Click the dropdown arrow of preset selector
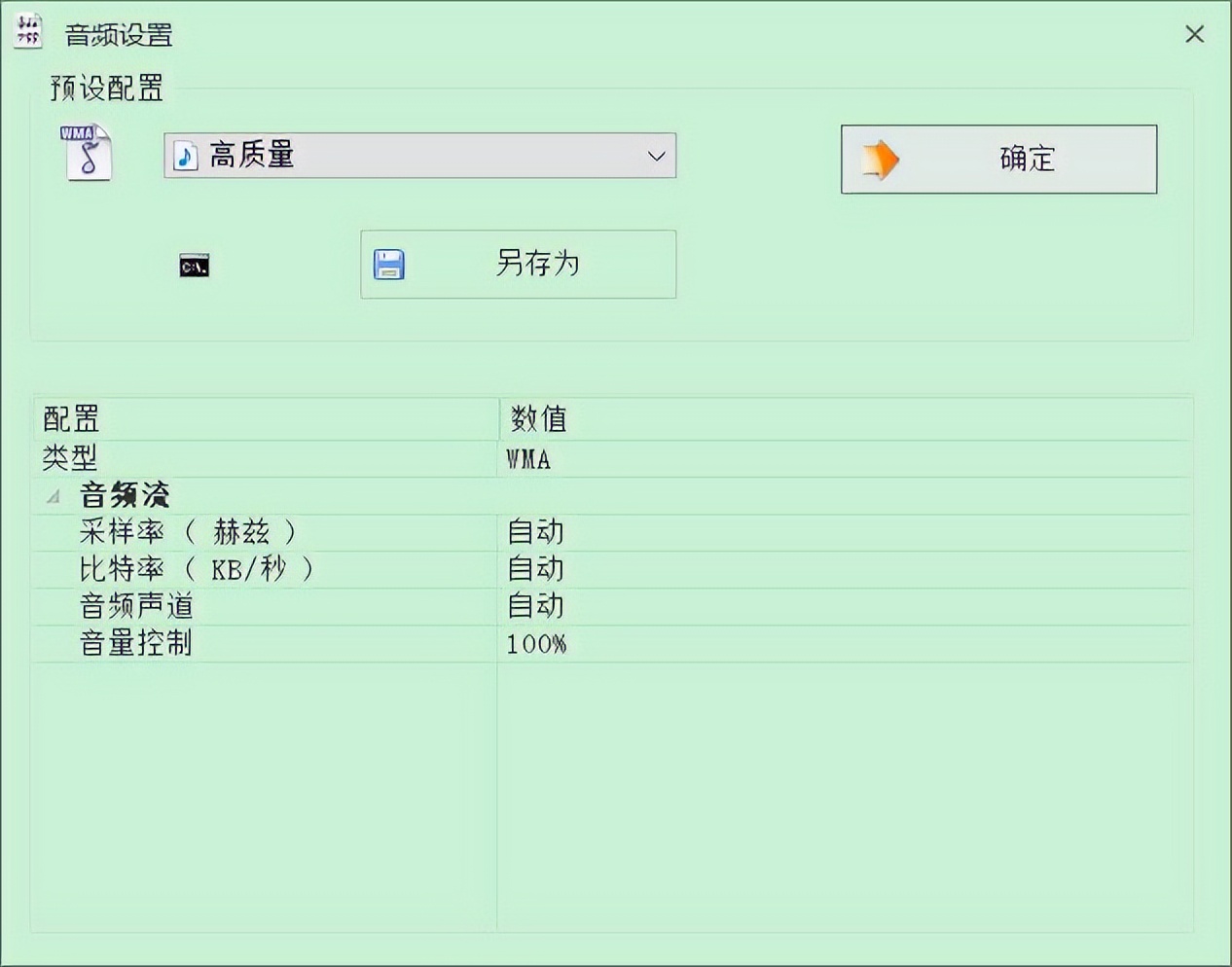The height and width of the screenshot is (967, 1232). coord(658,155)
